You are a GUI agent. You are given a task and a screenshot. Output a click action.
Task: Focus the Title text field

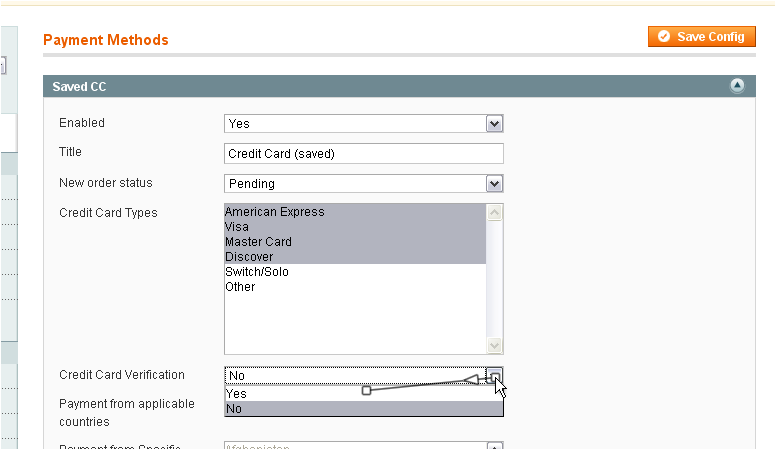coord(363,154)
